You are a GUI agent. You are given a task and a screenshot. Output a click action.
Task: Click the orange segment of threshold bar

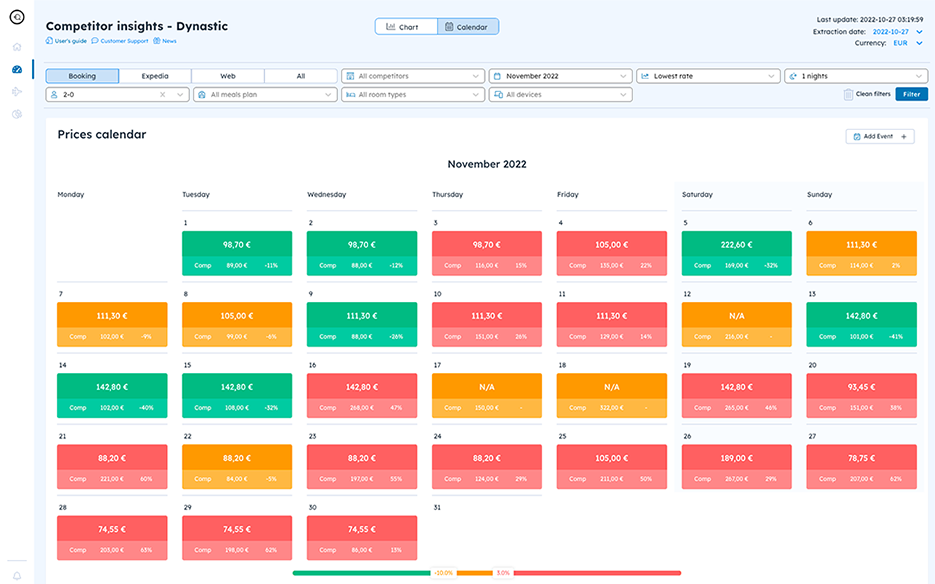476,573
